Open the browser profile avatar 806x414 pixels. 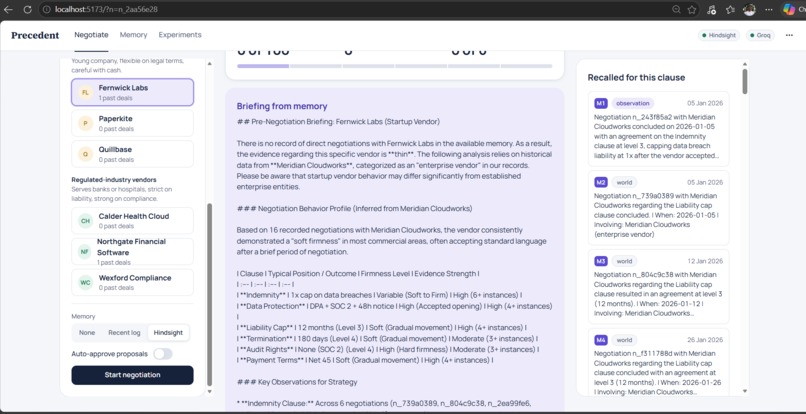[749, 10]
